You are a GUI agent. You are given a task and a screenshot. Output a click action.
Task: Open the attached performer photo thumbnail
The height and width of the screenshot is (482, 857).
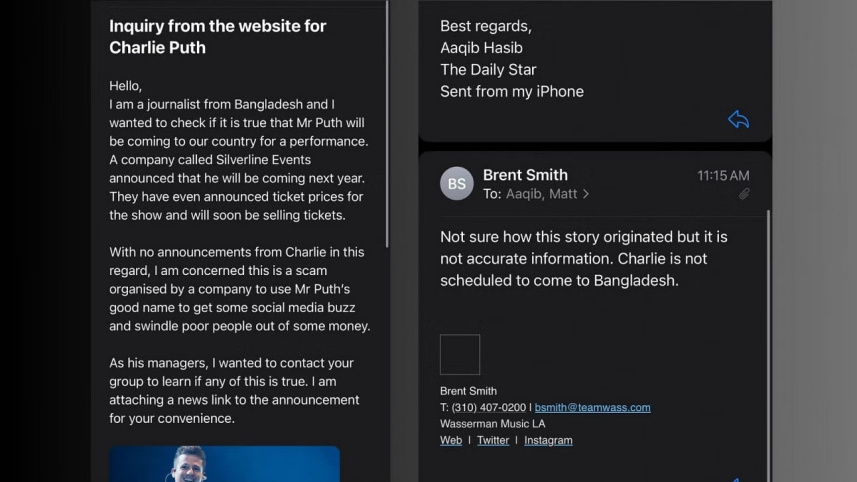(x=224, y=464)
